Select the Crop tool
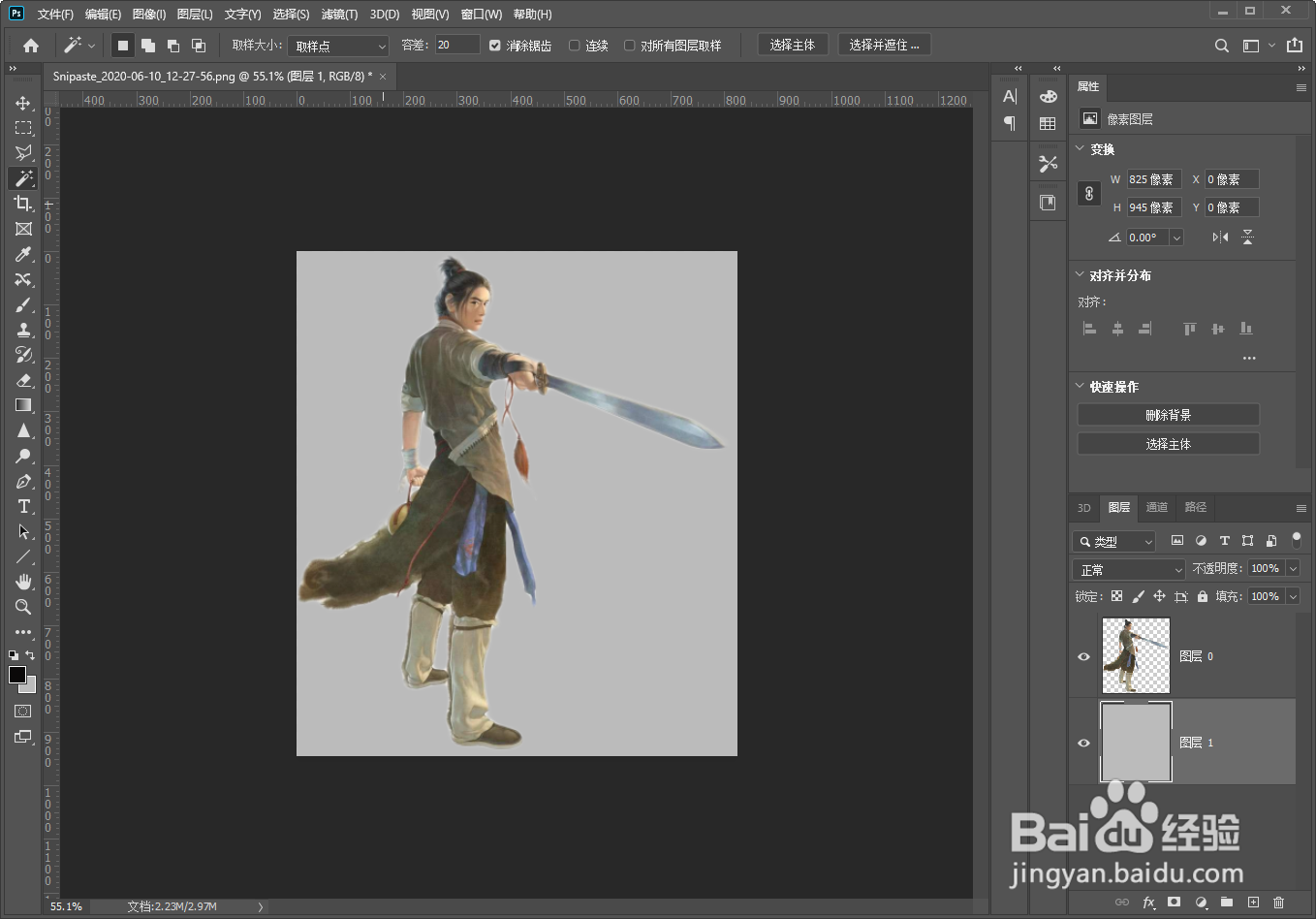The image size is (1316, 919). [23, 204]
